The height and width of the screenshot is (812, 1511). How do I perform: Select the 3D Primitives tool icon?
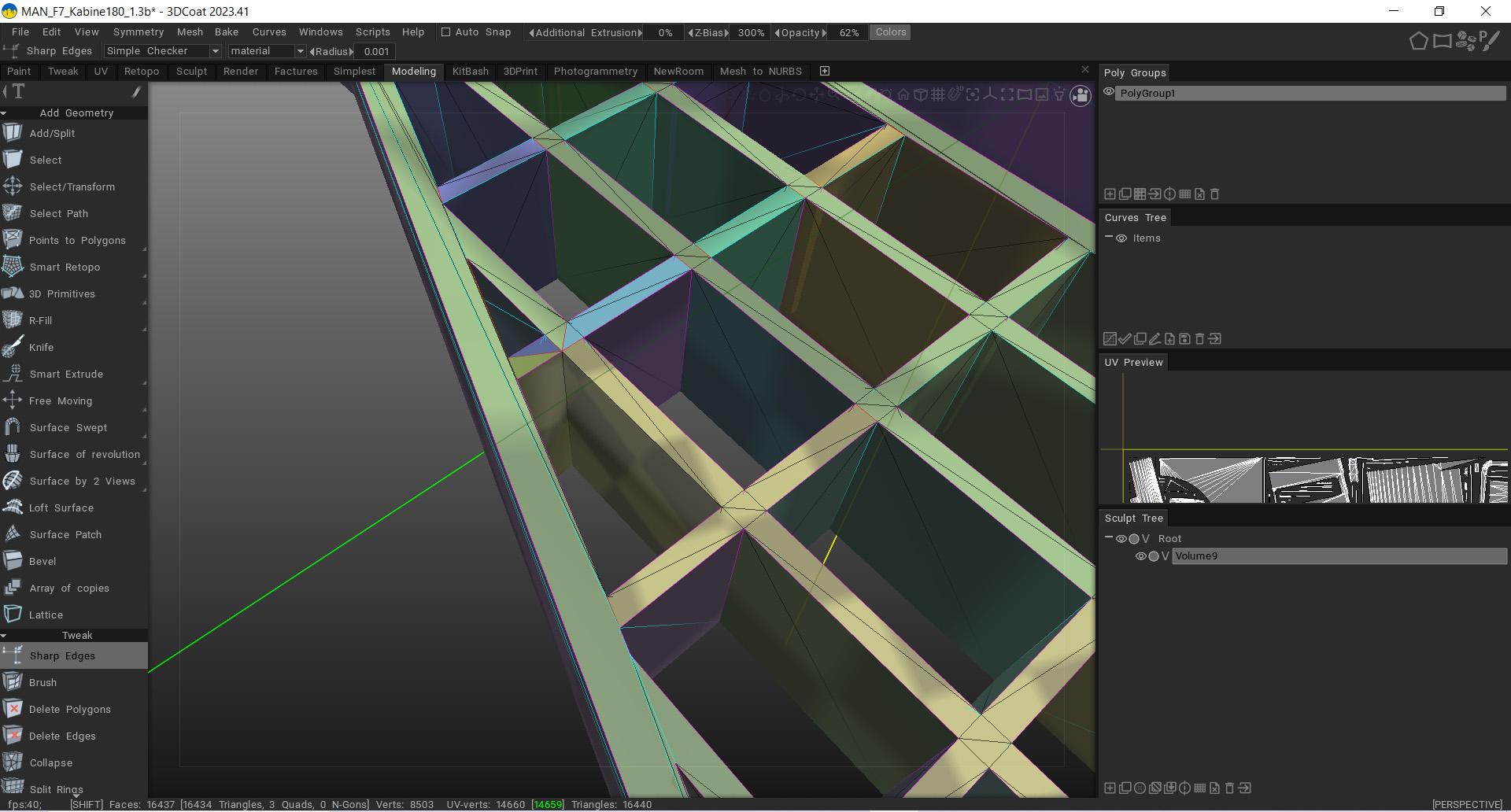click(13, 293)
